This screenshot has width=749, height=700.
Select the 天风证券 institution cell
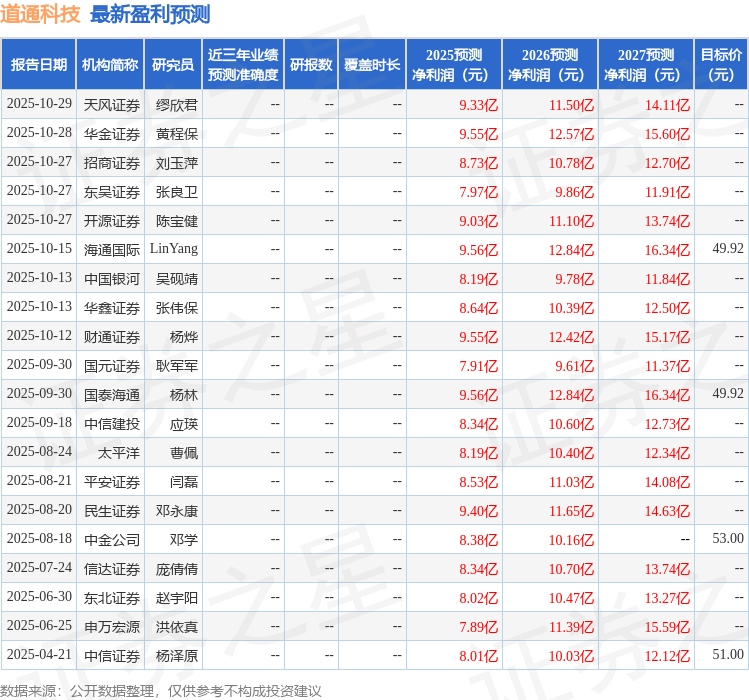112,105
